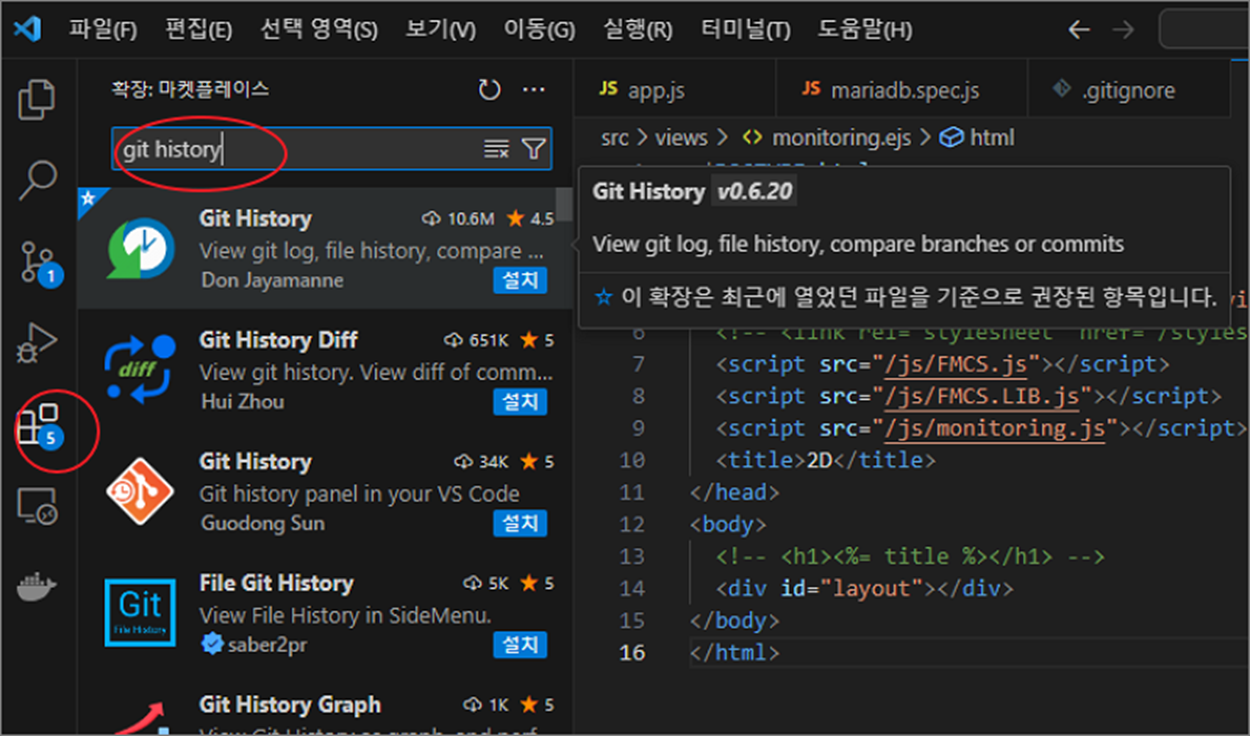
Task: Install Git History Diff by Hui Zhou
Action: pyautogui.click(x=520, y=402)
